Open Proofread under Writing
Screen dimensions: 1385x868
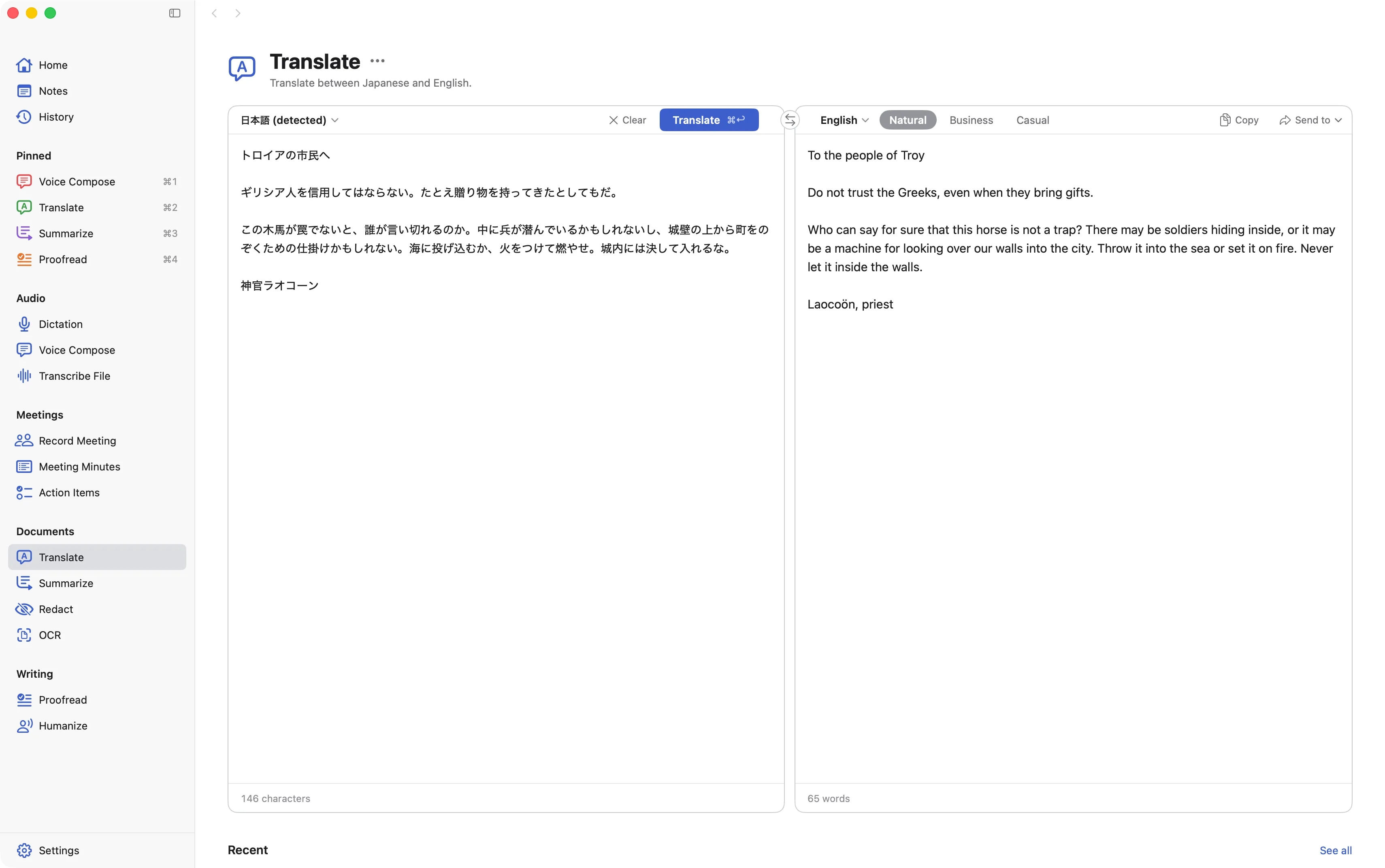coord(97,699)
